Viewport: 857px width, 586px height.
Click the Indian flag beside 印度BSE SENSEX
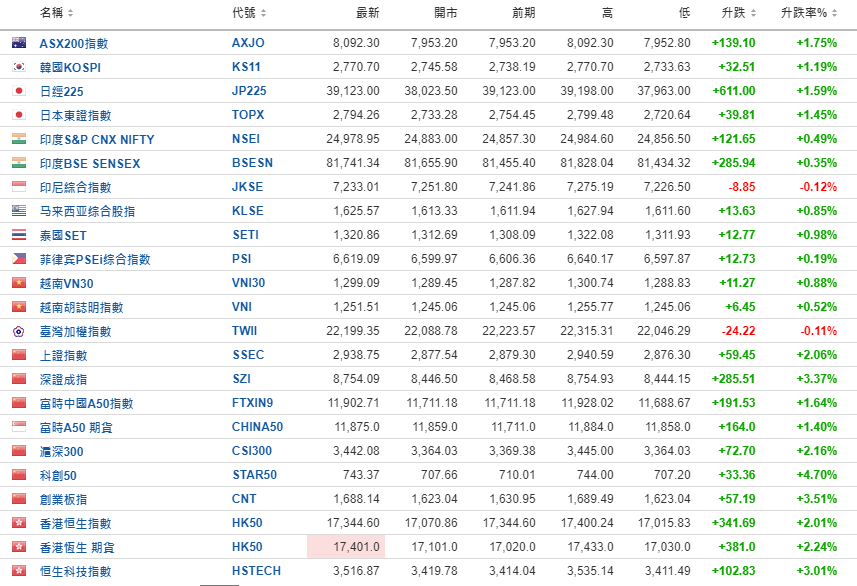[x=18, y=163]
